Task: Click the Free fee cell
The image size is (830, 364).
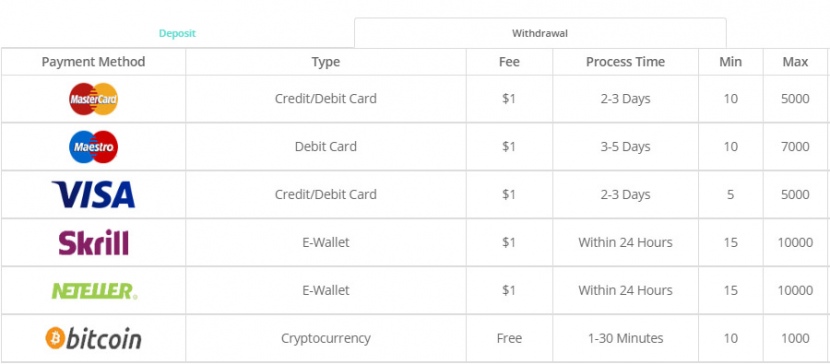Action: pos(509,338)
